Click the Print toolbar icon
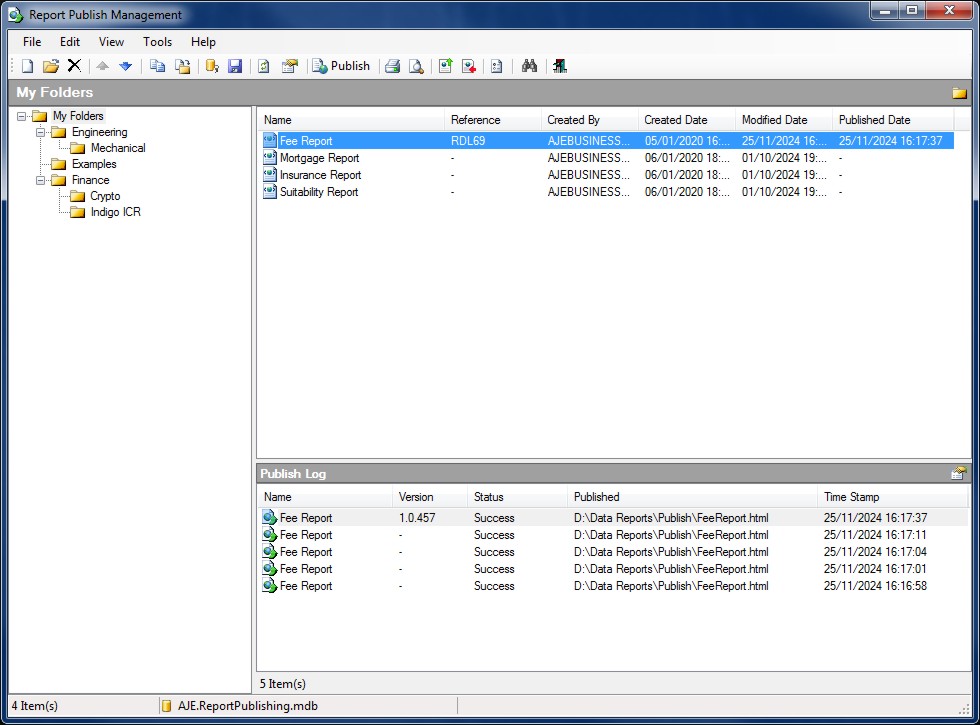This screenshot has width=980, height=725. [x=393, y=66]
